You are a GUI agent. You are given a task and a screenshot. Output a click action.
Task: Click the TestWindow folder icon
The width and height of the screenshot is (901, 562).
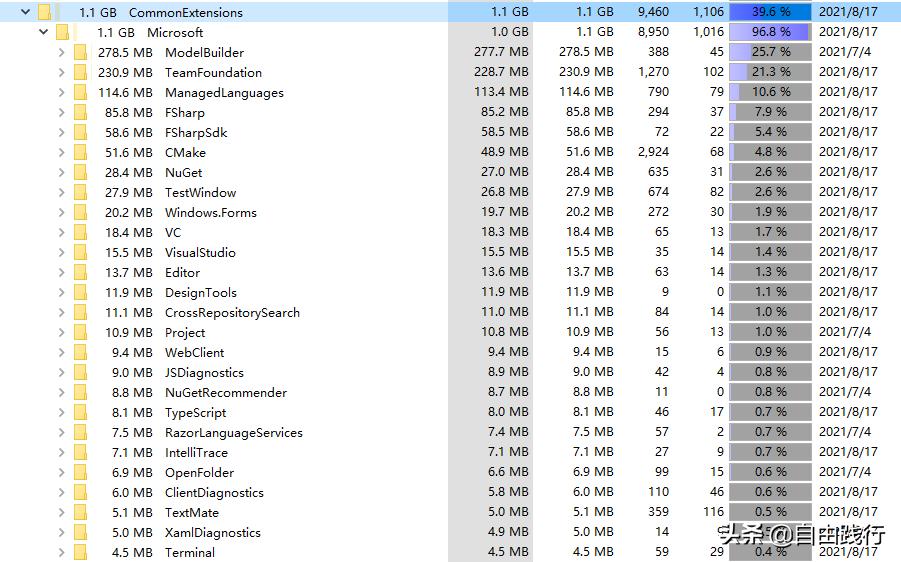point(80,193)
